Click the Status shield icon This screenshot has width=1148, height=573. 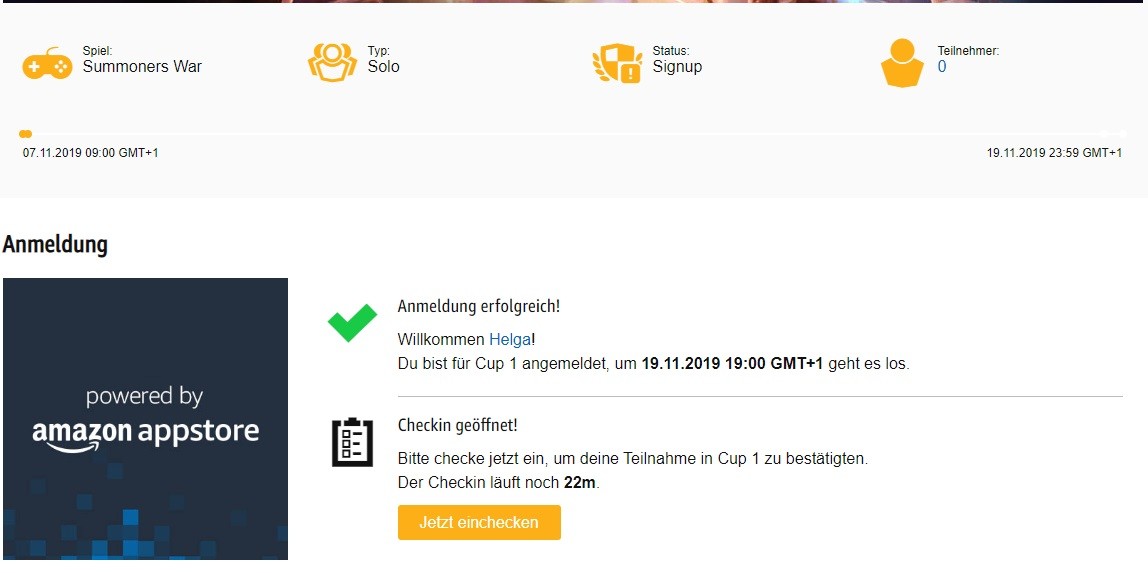pyautogui.click(x=617, y=64)
